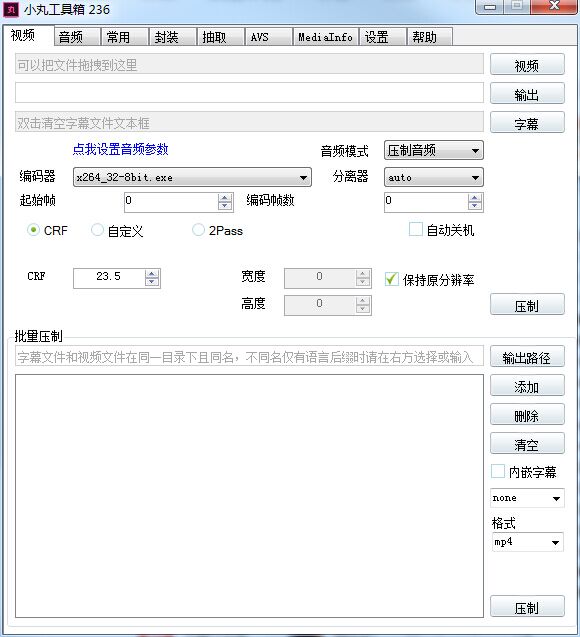Click the batch 压制 button at bottom
This screenshot has height=637, width=580.
tap(527, 607)
